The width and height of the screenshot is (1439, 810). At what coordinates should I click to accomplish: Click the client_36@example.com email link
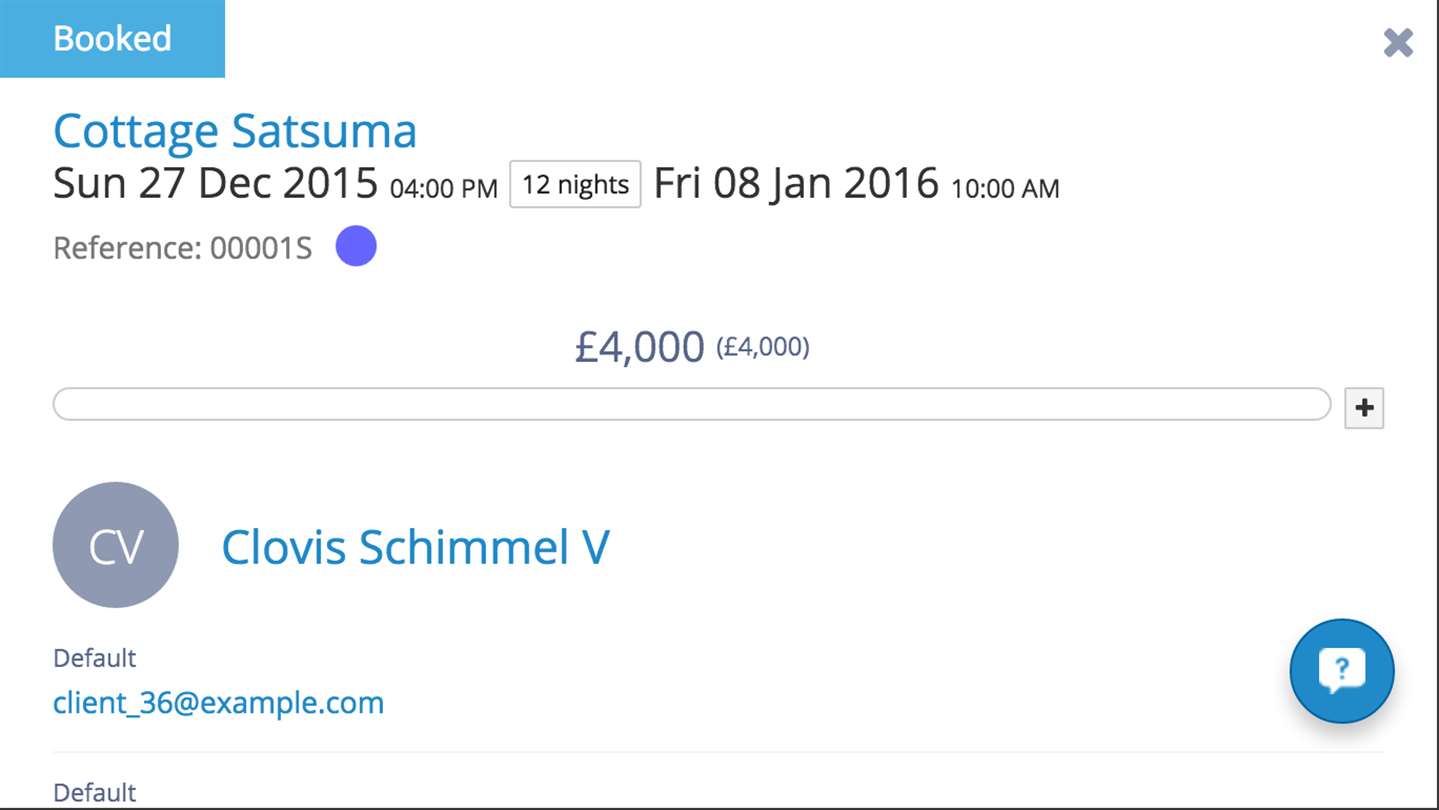coord(218,703)
